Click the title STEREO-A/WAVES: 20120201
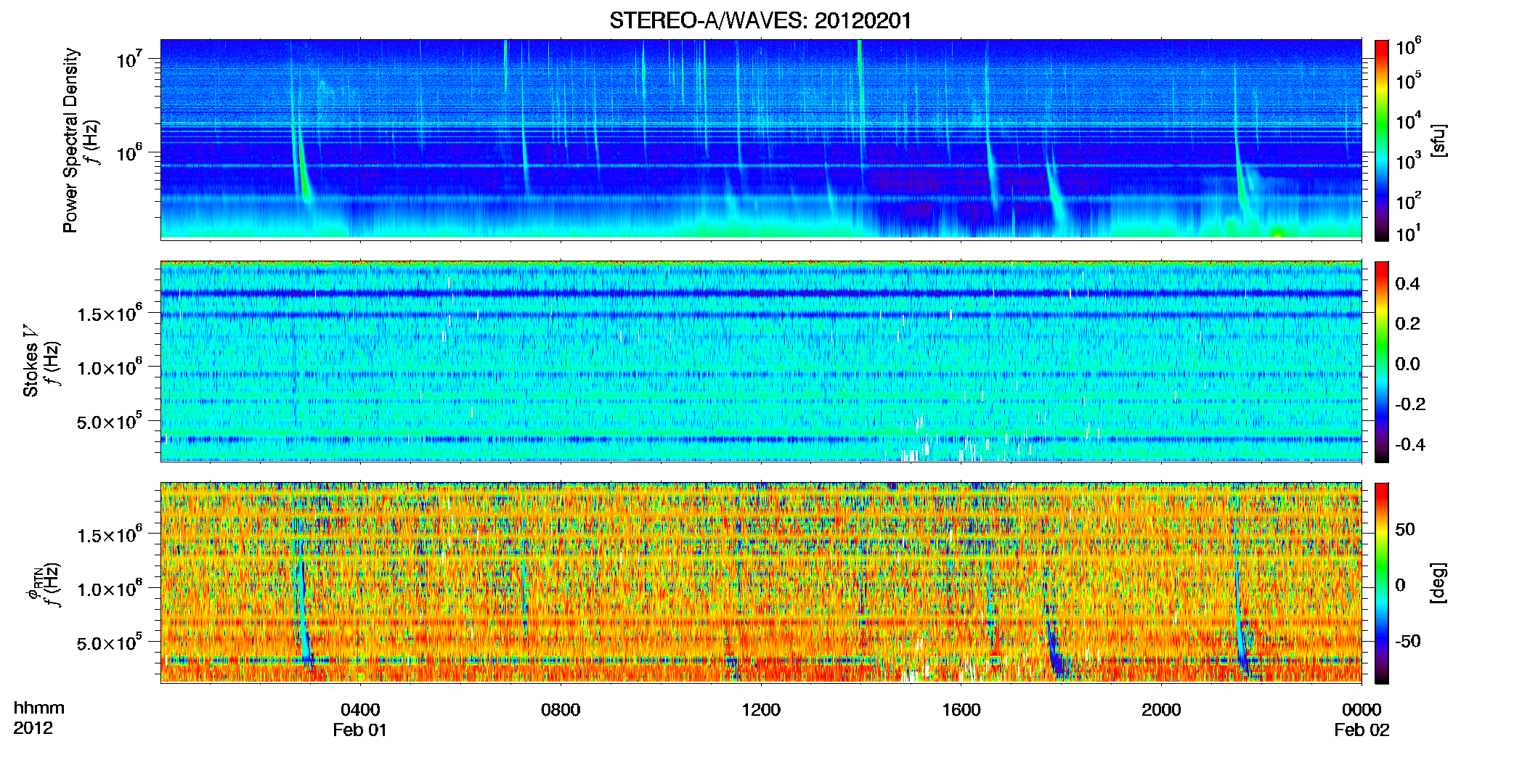This screenshot has width=1522, height=784. point(760,21)
